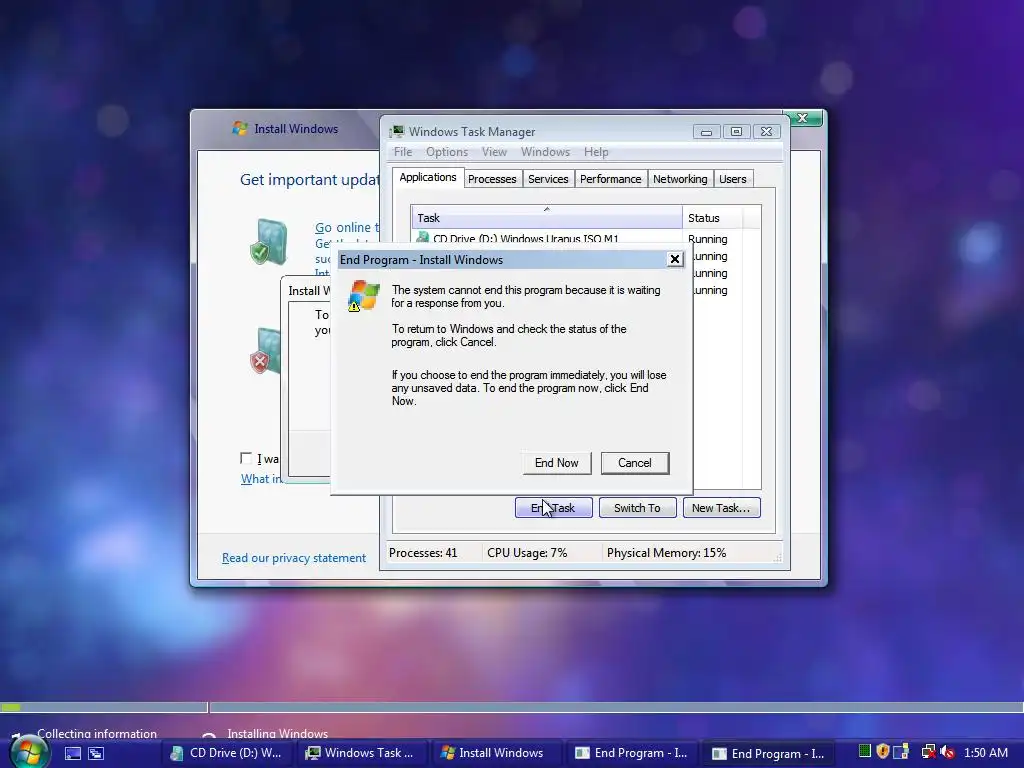Click the Switch between windows quick launch icon

[x=96, y=753]
